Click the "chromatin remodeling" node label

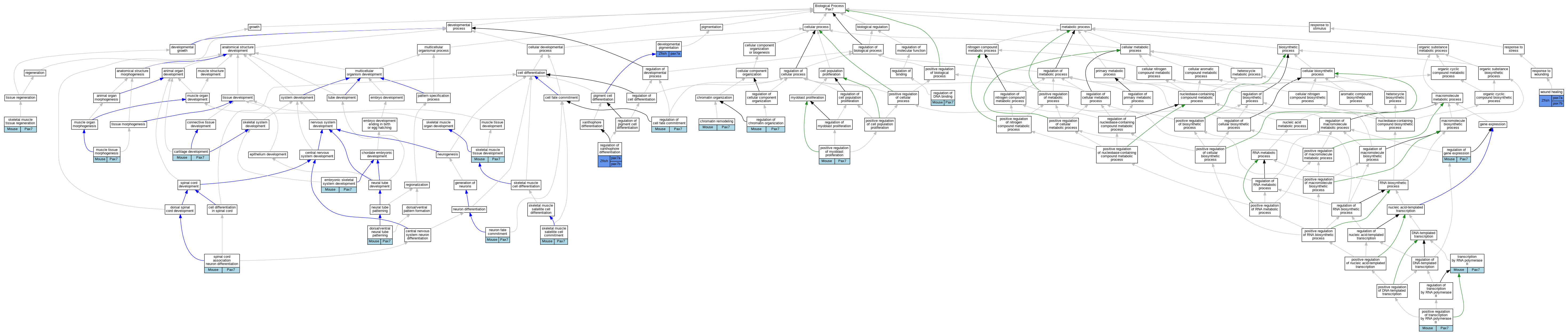(x=716, y=121)
